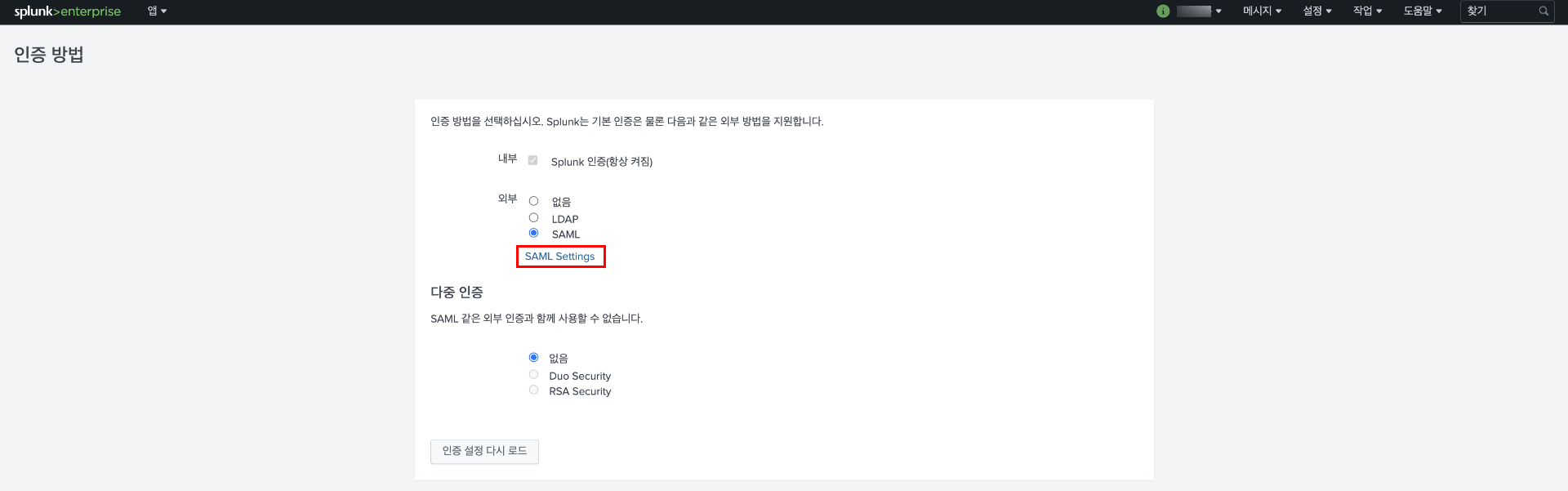Click the Splunk enterprise logo
Screen dimensions: 1568x491
[67, 11]
